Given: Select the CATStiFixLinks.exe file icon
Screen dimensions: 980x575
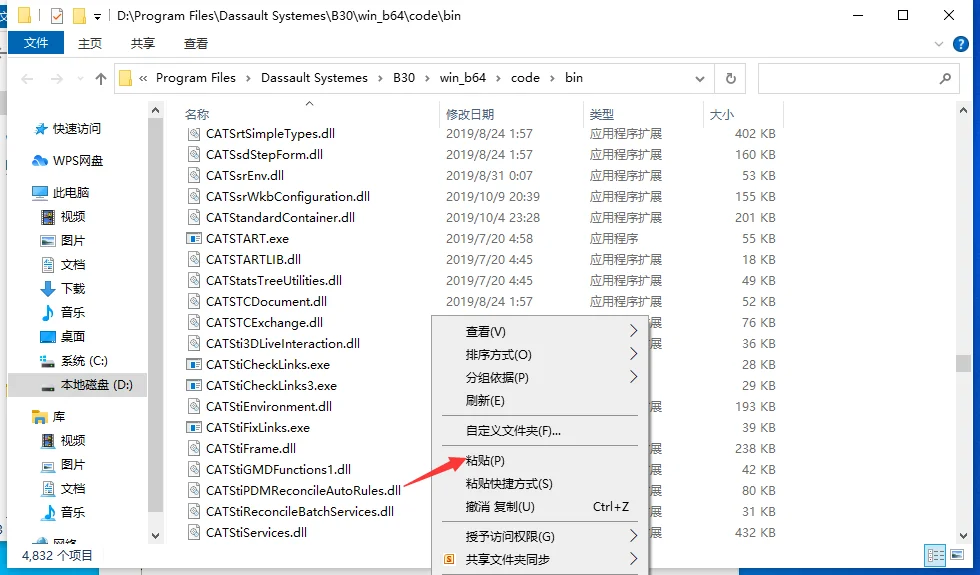Looking at the screenshot, I should [194, 428].
